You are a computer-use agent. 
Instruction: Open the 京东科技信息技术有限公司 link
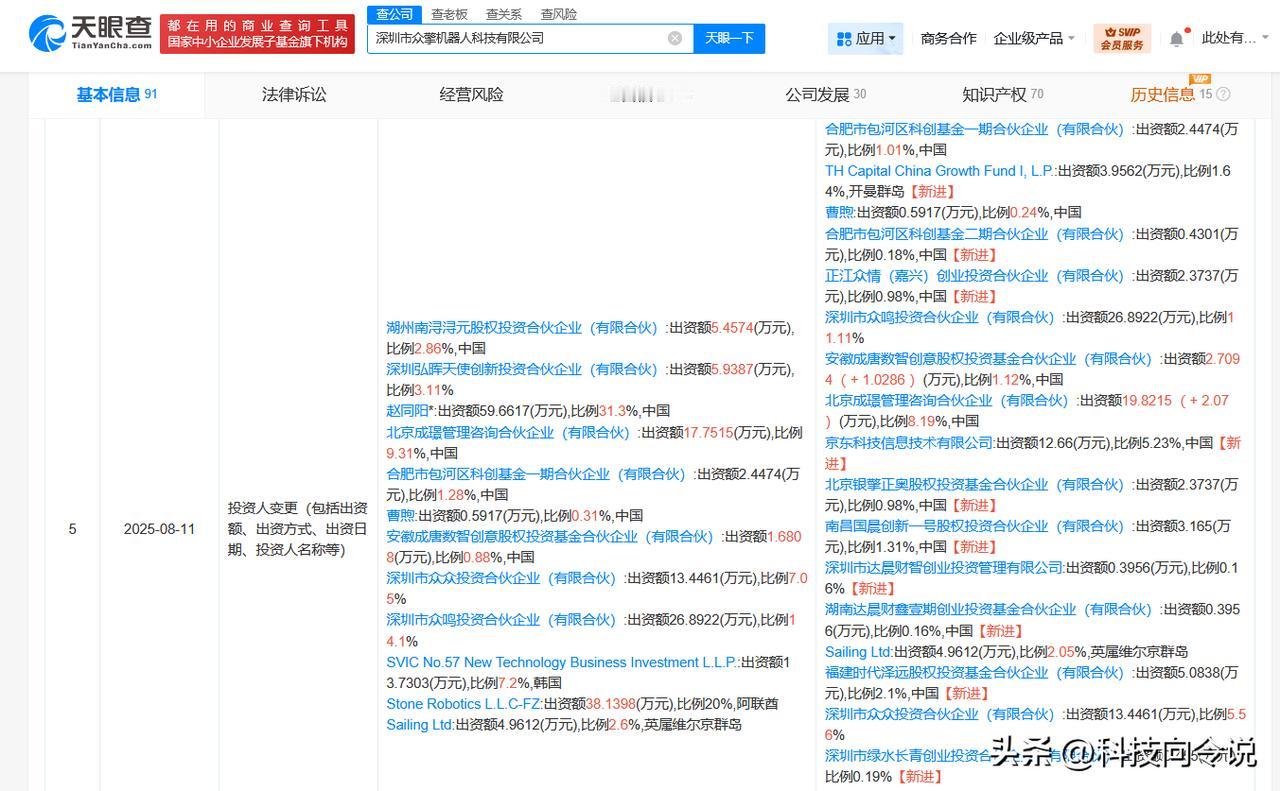[x=909, y=442]
